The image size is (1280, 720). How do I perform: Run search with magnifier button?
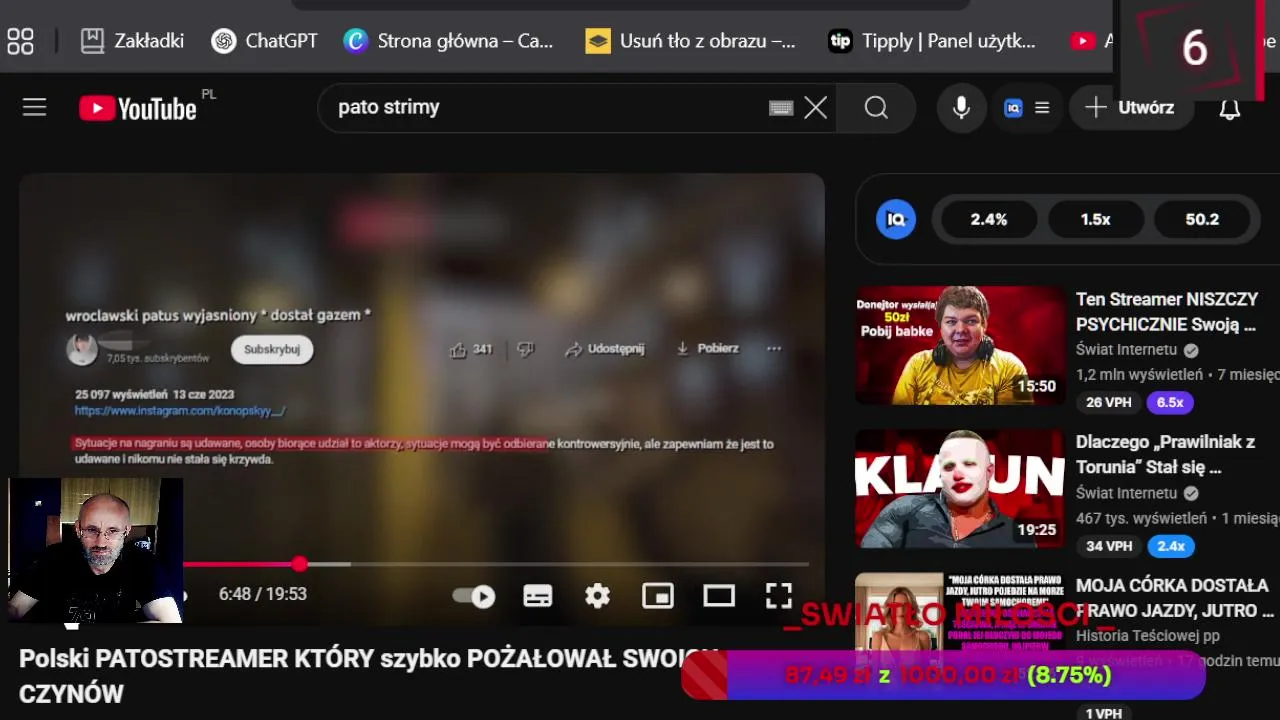[x=876, y=108]
